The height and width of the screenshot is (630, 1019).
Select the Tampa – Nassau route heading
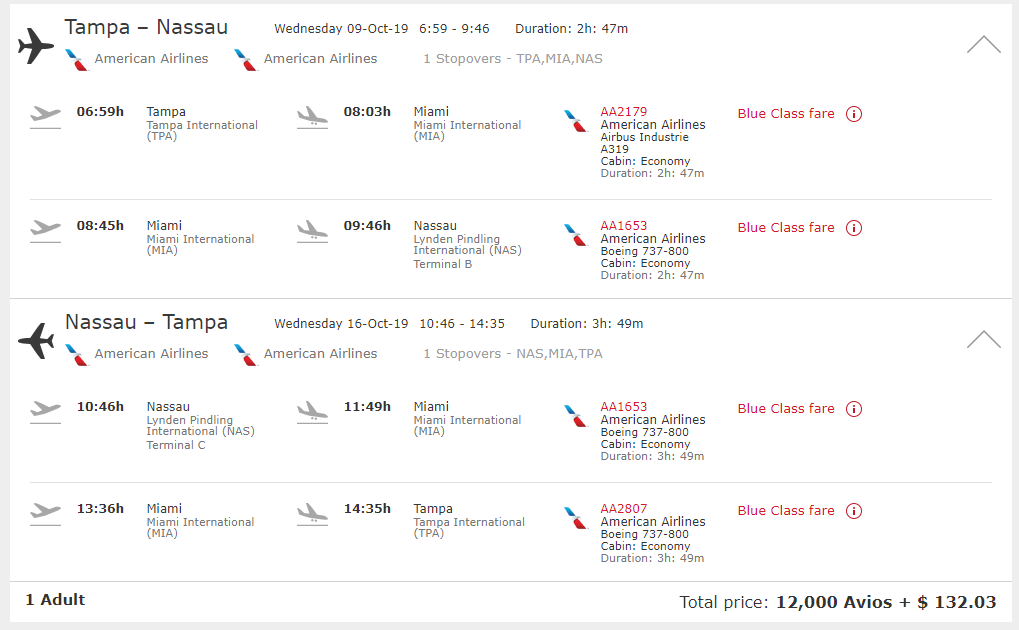click(146, 27)
